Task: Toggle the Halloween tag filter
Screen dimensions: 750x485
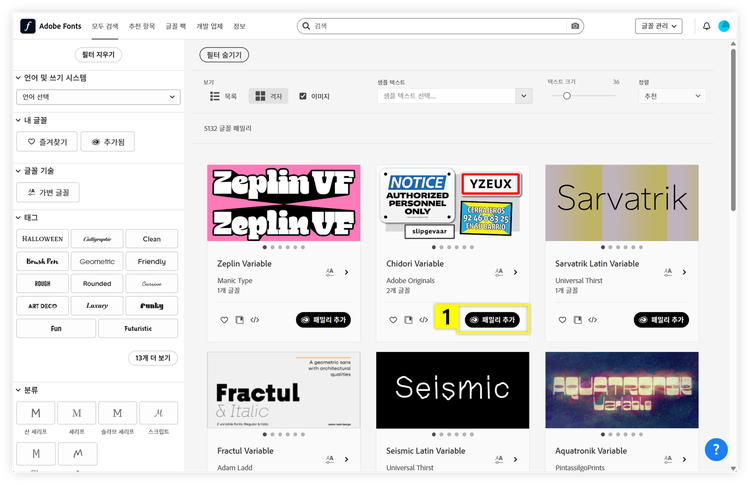Action: 43,239
